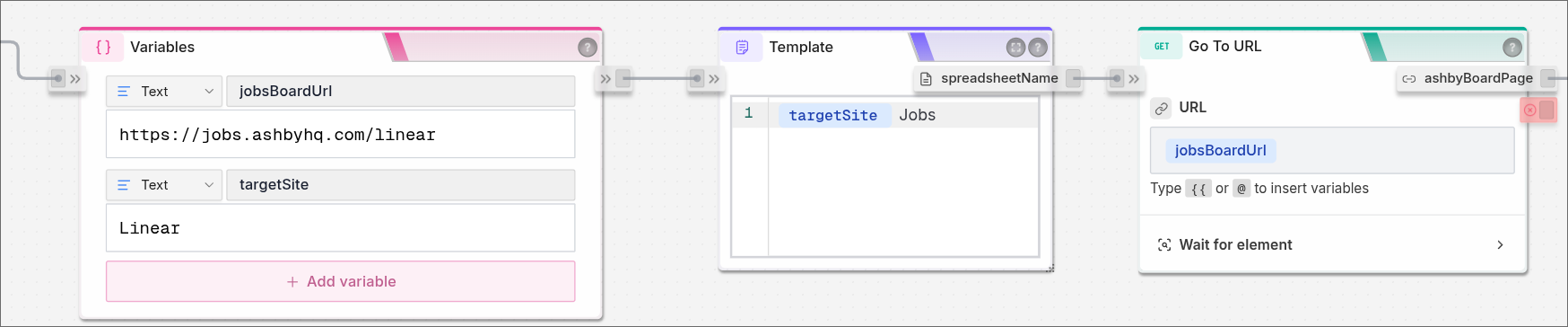Click the Add variable button
The image size is (1568, 327).
pyautogui.click(x=341, y=281)
